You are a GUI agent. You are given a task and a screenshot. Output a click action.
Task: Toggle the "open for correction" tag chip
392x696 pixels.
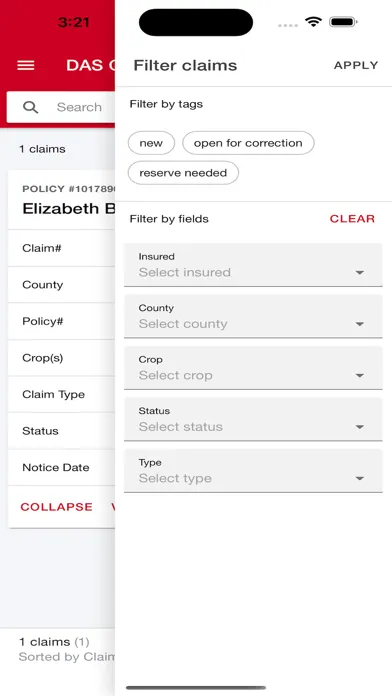coord(248,143)
